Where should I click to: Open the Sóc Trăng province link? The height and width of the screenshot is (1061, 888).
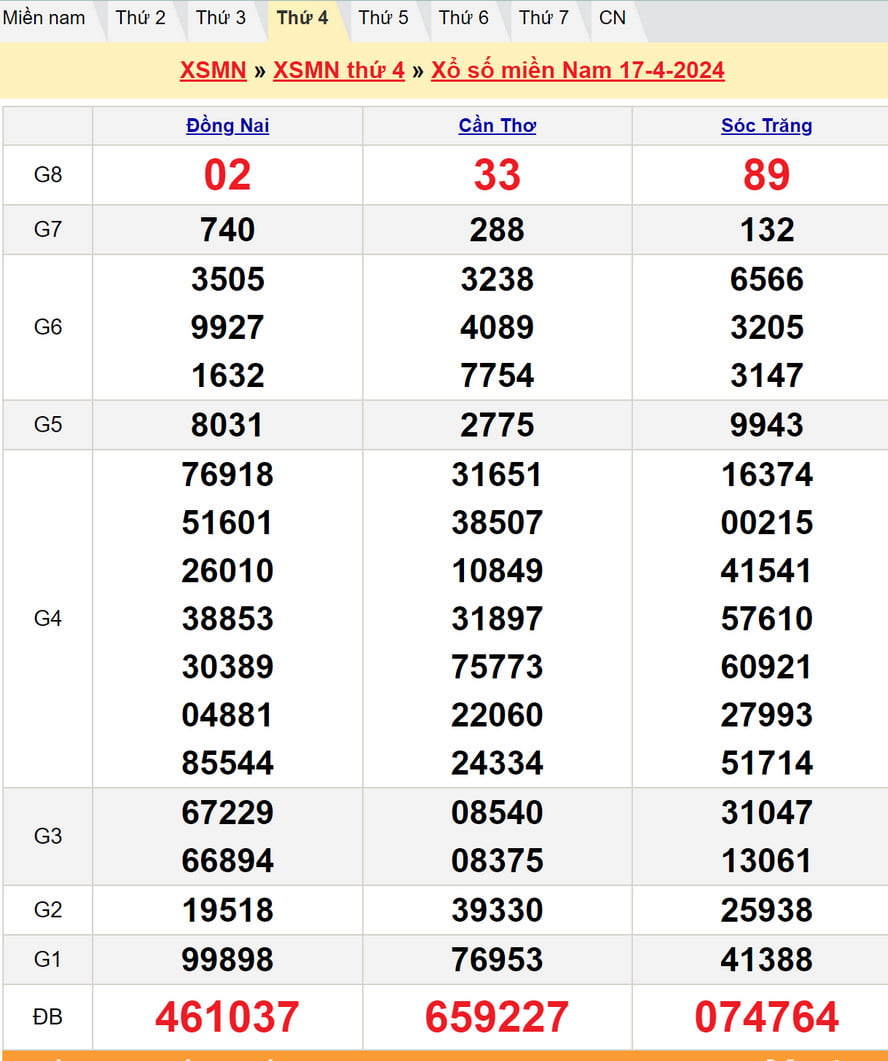(x=766, y=126)
